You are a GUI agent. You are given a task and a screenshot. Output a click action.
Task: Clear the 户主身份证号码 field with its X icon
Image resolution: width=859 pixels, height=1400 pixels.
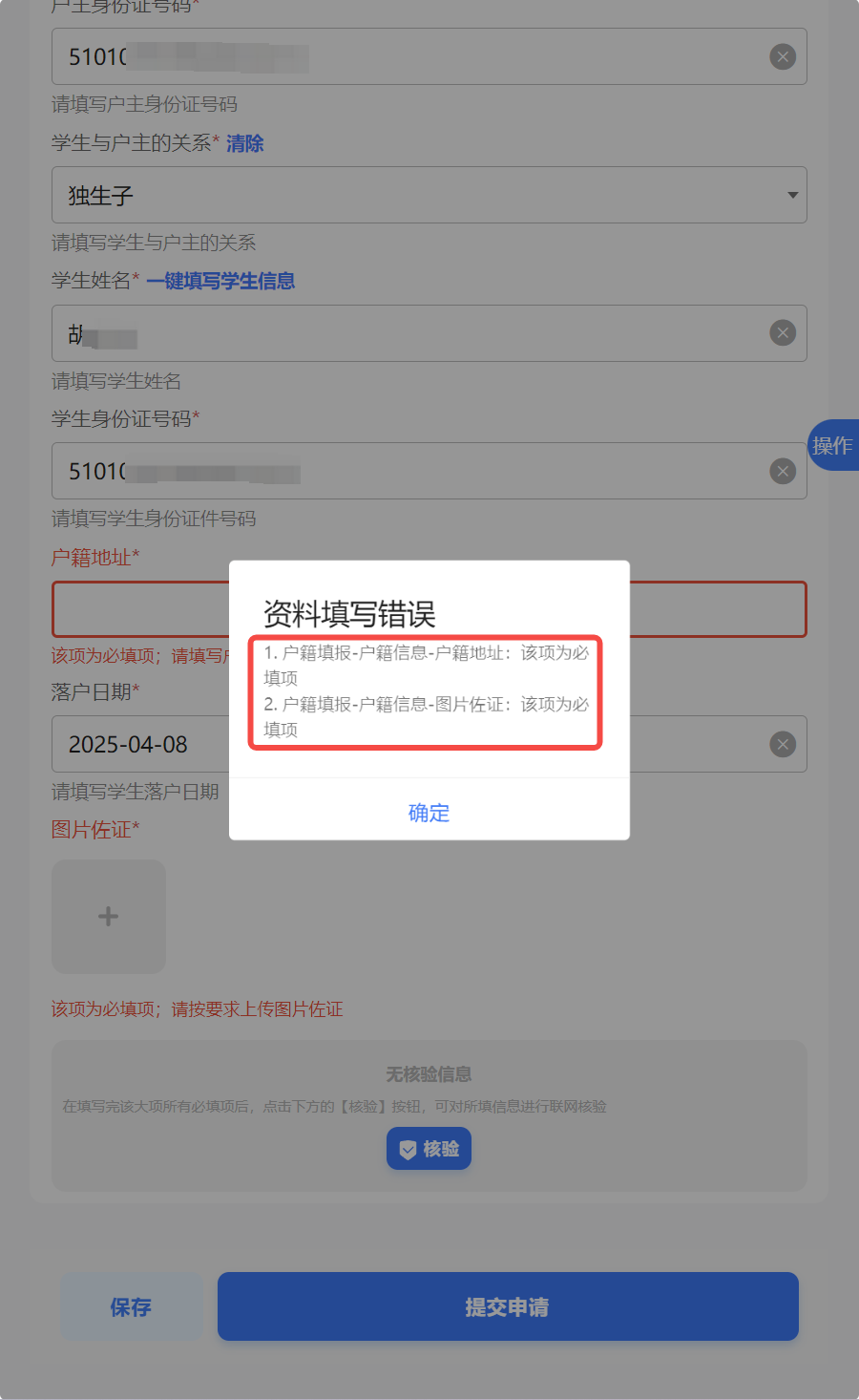pos(783,57)
